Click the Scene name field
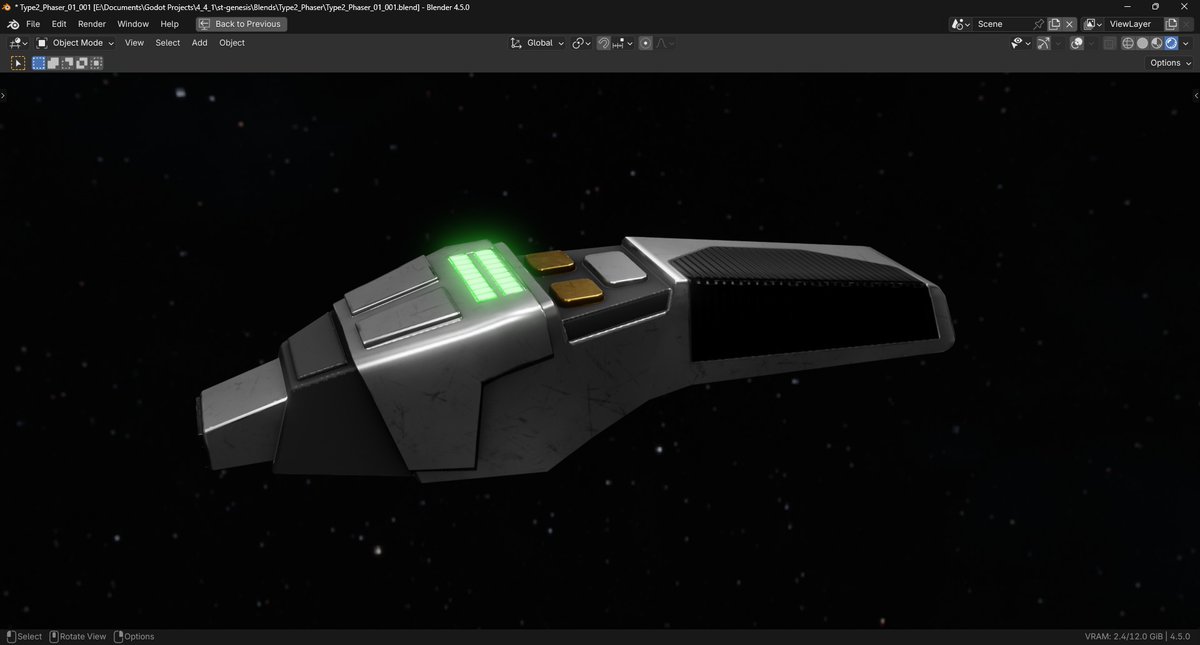1200x645 pixels. [x=1003, y=24]
